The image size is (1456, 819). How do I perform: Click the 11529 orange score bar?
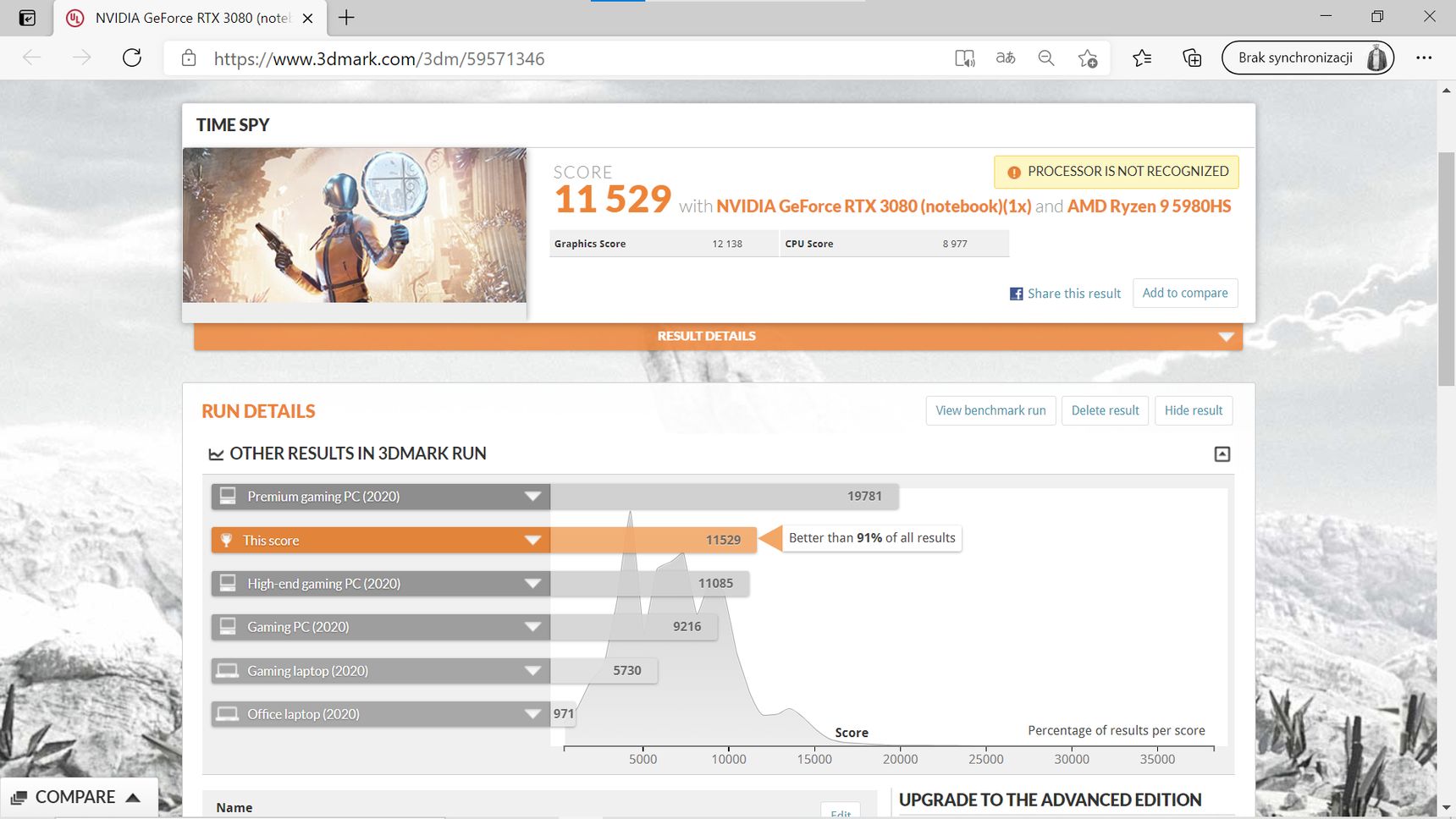(654, 541)
